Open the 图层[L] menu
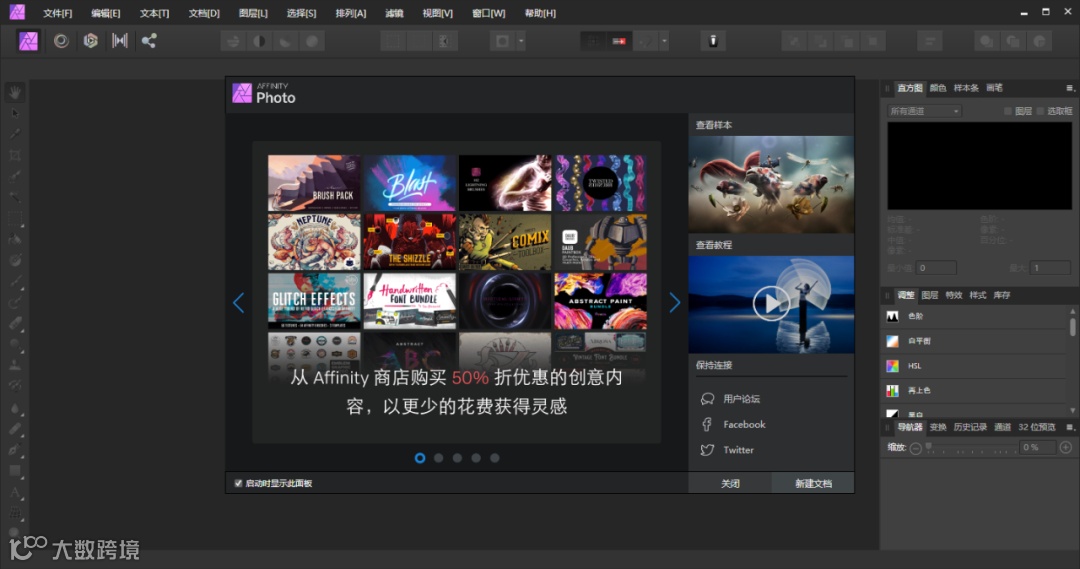Screen dimensions: 1080x569 [253, 13]
